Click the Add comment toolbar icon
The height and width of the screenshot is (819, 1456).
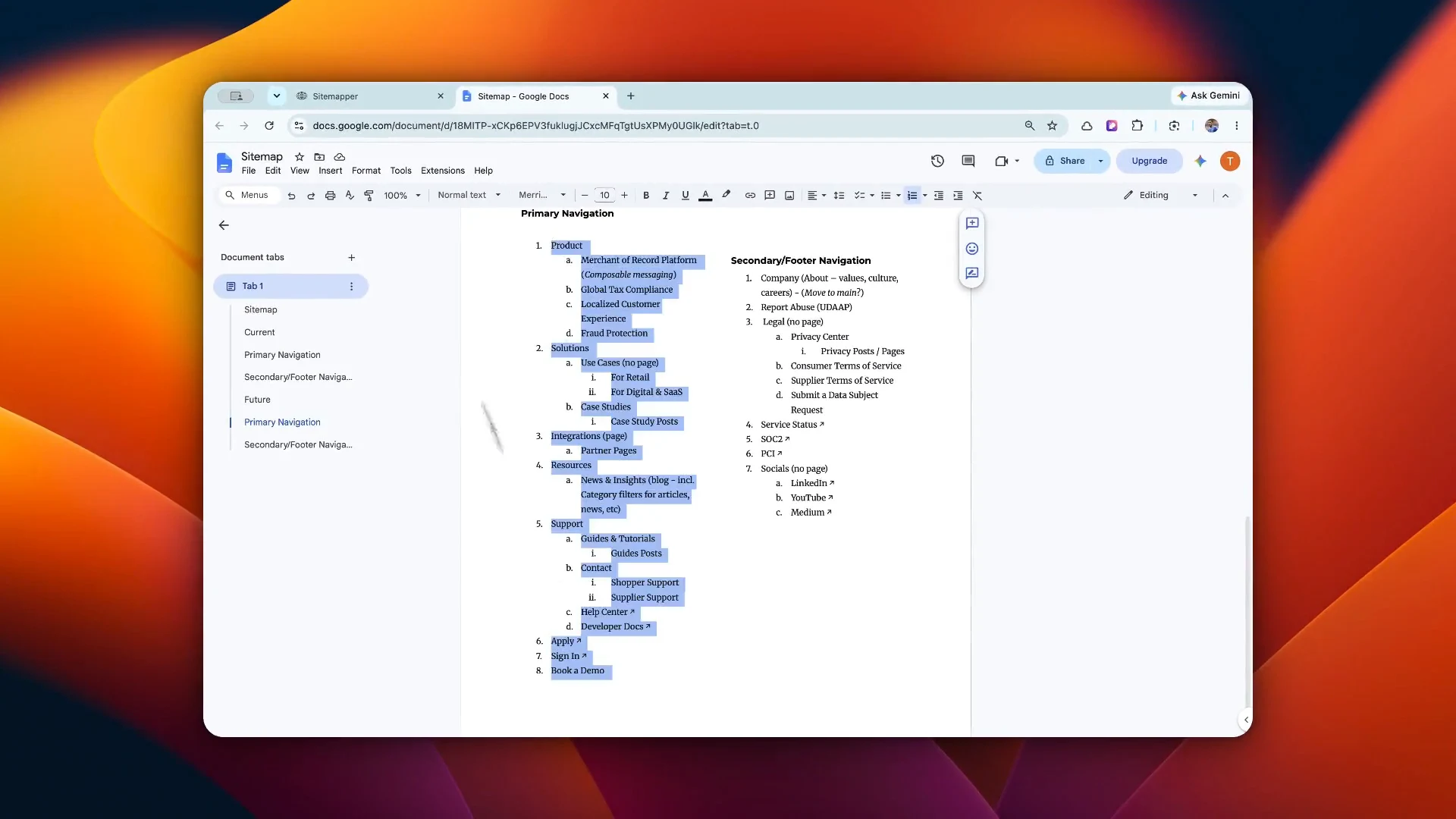click(770, 196)
